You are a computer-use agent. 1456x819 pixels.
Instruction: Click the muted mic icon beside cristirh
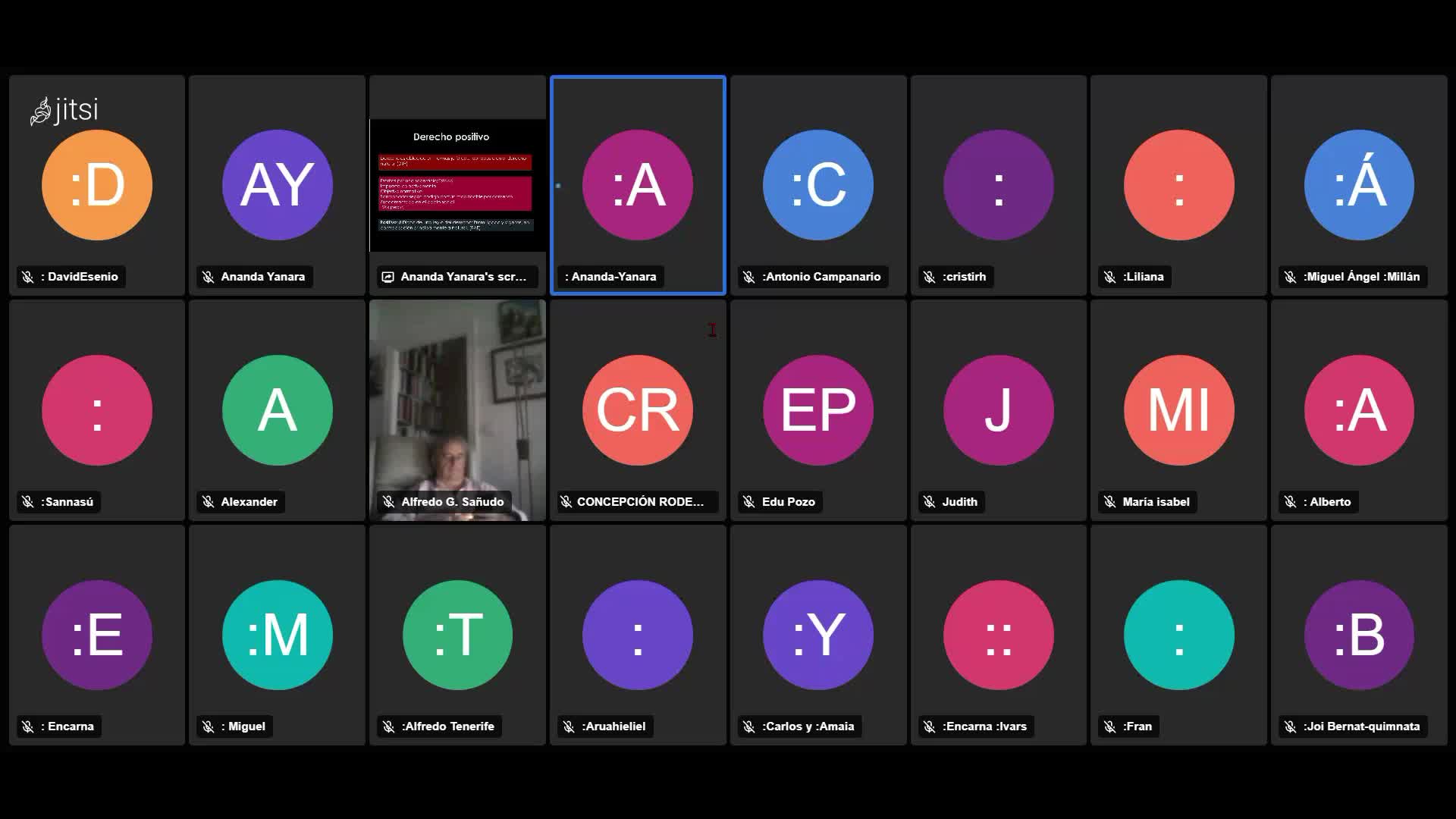[929, 277]
